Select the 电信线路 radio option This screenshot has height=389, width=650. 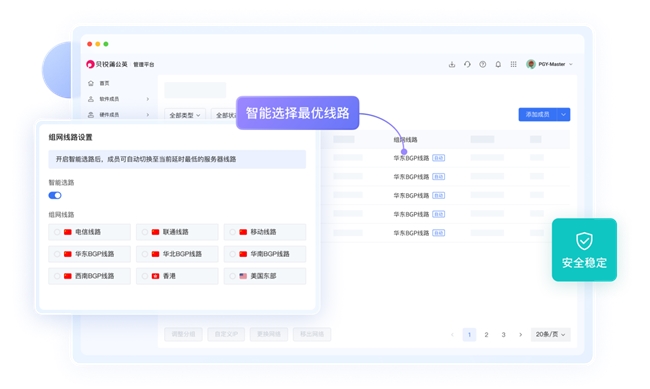57,232
